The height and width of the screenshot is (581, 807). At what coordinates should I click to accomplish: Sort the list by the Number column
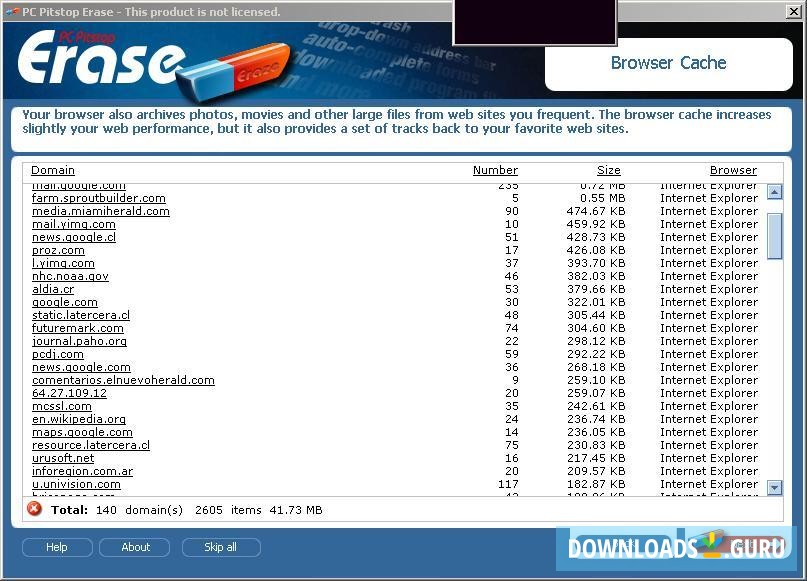click(495, 170)
